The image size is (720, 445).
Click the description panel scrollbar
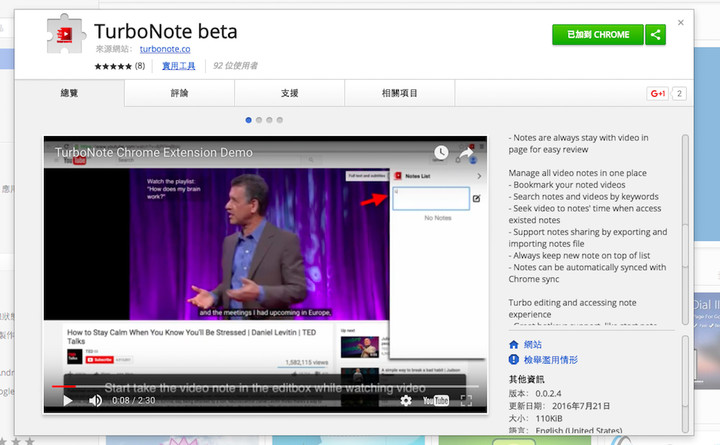click(x=685, y=230)
